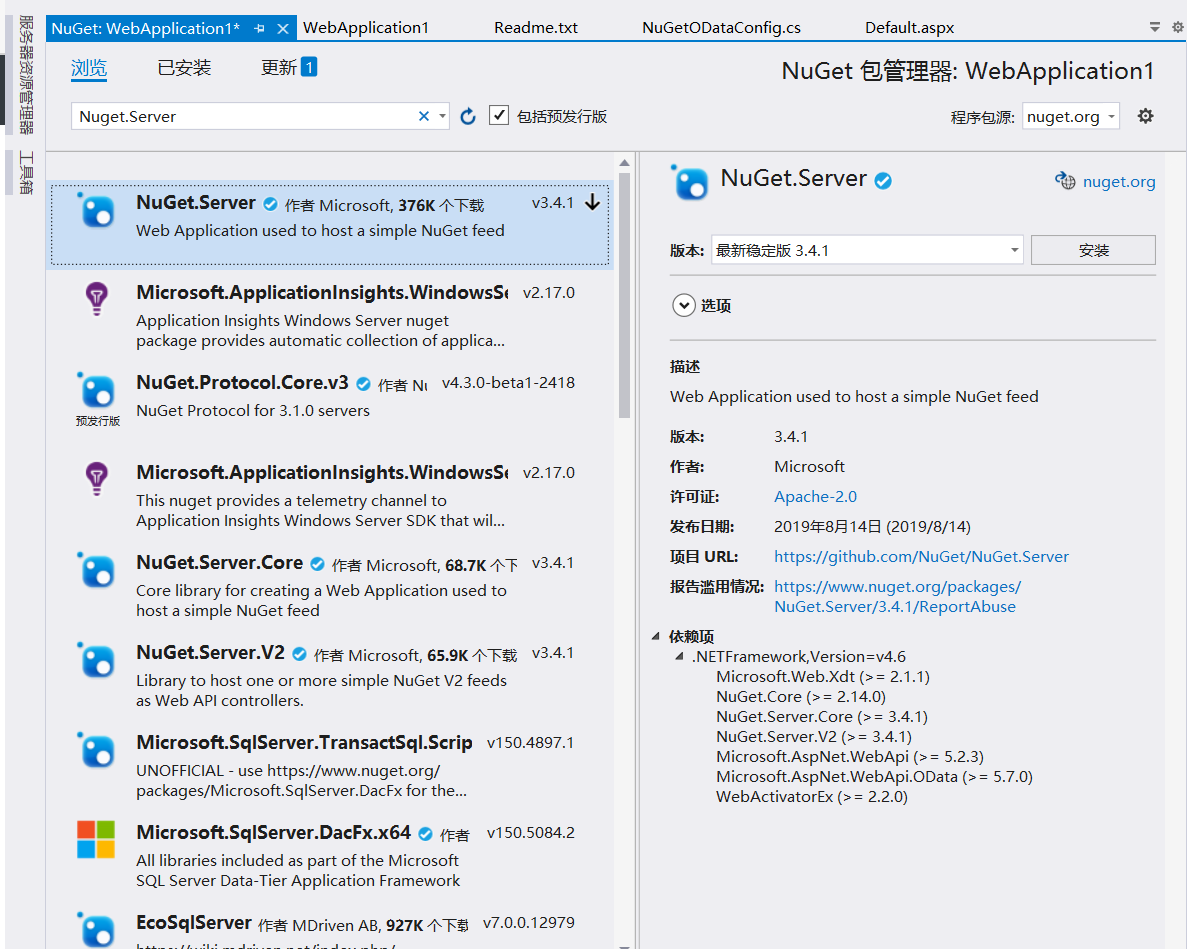Image resolution: width=1187 pixels, height=949 pixels.
Task: Open the version 3.4.1 dropdown
Action: [x=1014, y=250]
